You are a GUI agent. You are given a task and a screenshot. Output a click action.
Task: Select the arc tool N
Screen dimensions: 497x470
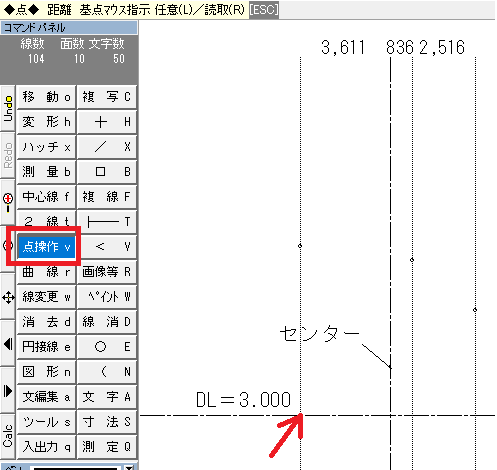107,372
